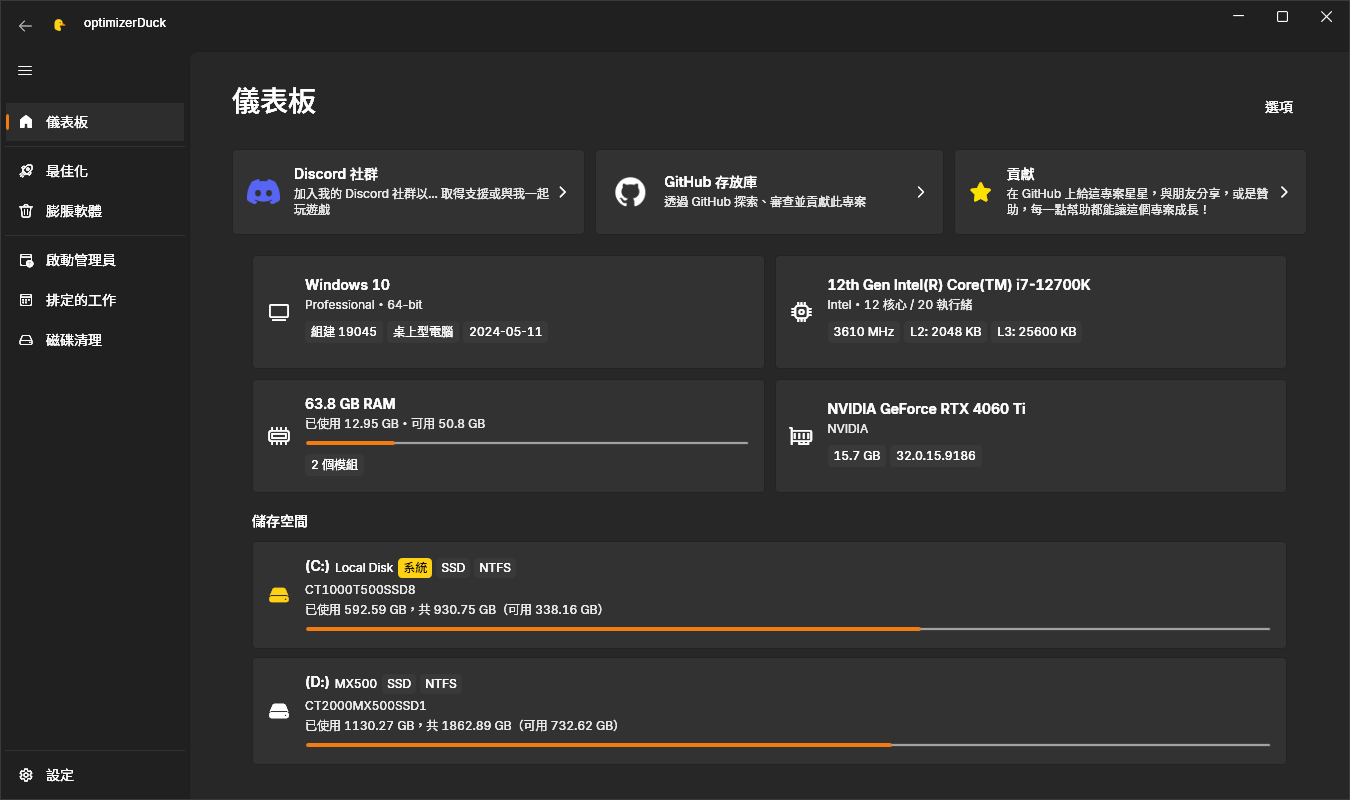Click the 3610 MHz tag
The width and height of the screenshot is (1350, 800).
(864, 331)
